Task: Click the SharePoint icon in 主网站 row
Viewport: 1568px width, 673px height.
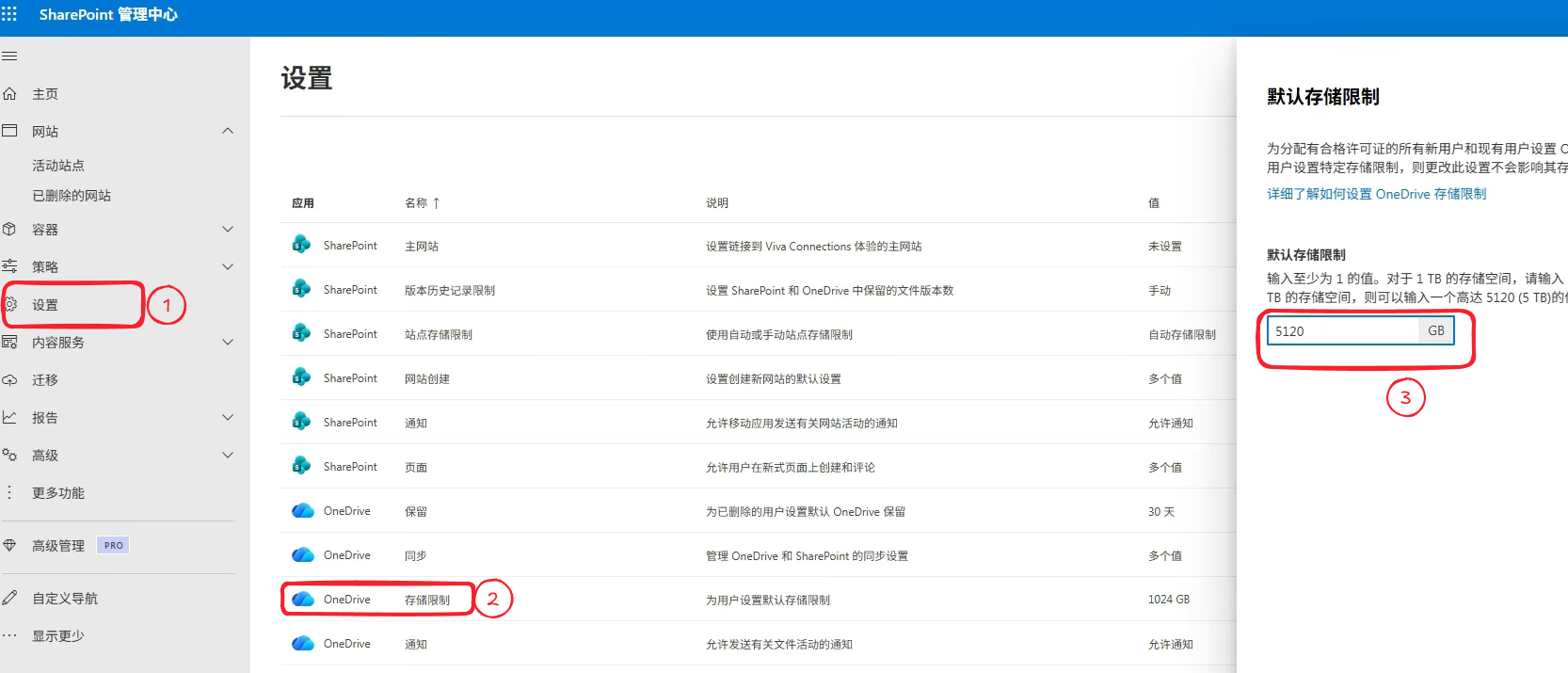Action: coord(301,245)
